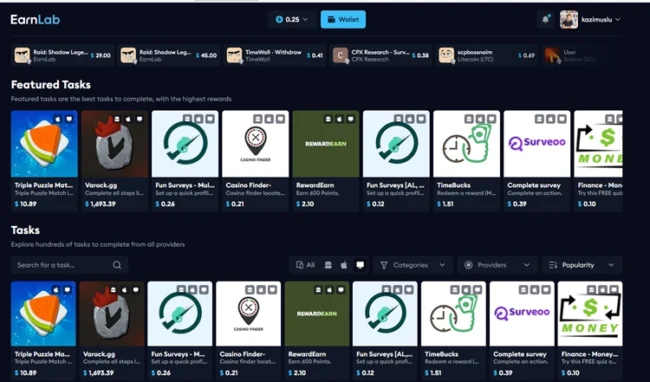Open the Raid: Shadow Legends $45.00 feed entry
This screenshot has width=650, height=382.
[x=169, y=55]
